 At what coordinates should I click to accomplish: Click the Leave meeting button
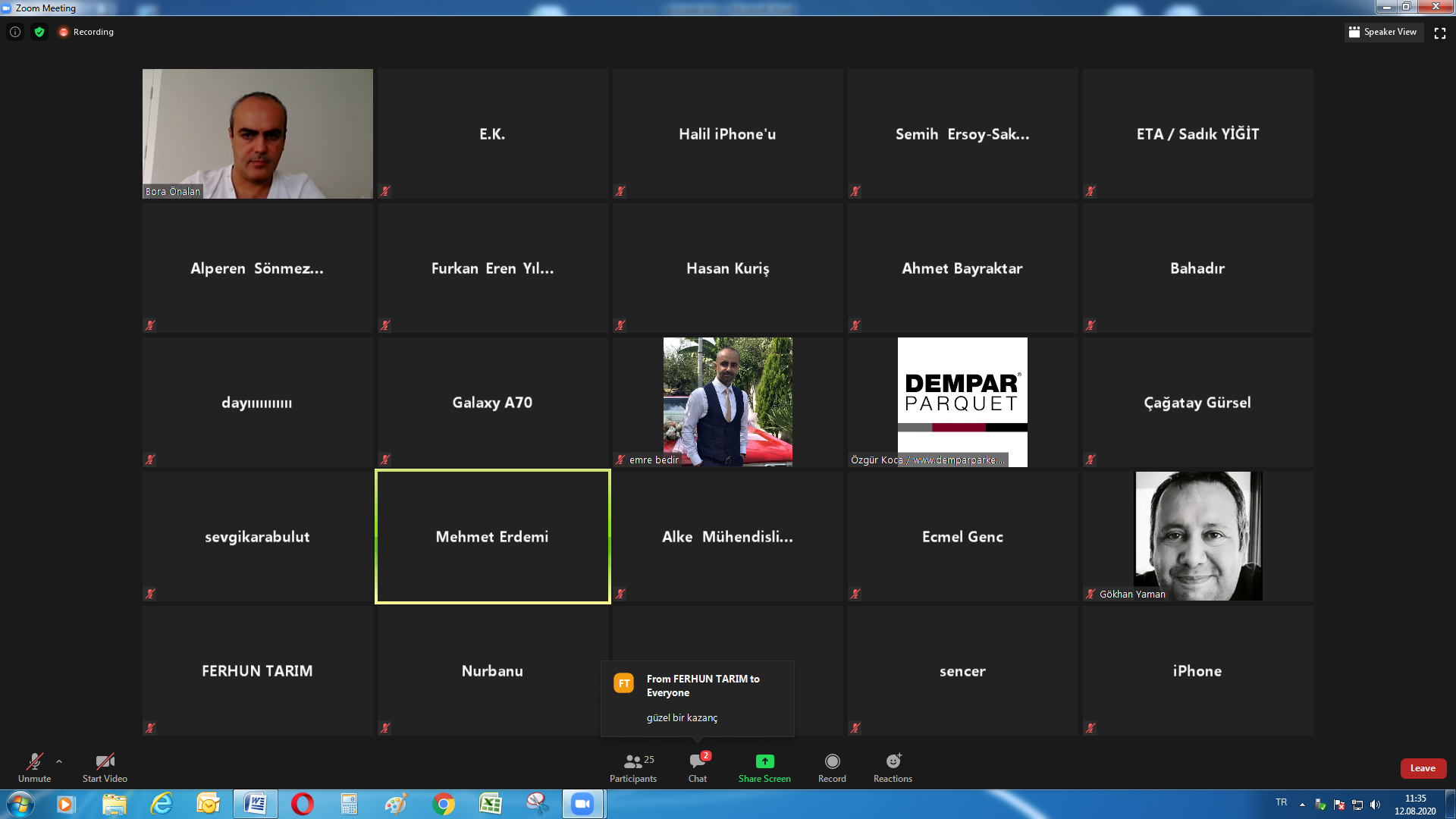click(x=1423, y=768)
